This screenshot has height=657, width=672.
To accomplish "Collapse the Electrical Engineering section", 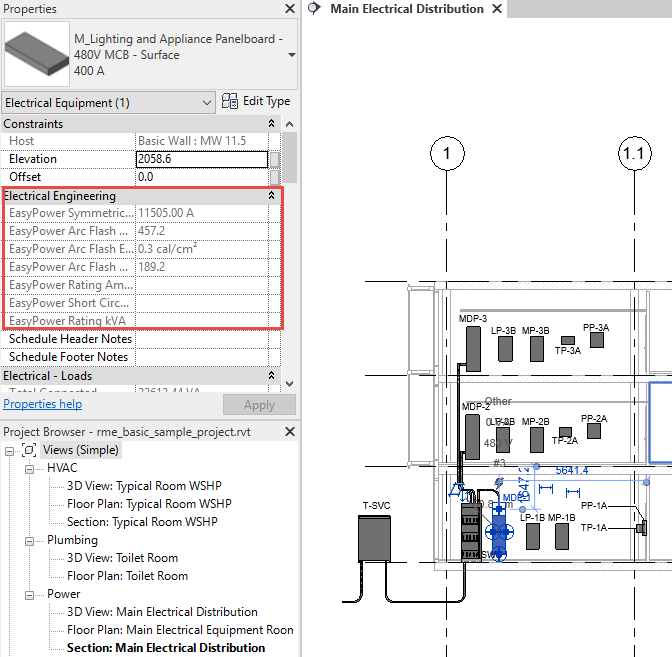I will point(271,196).
